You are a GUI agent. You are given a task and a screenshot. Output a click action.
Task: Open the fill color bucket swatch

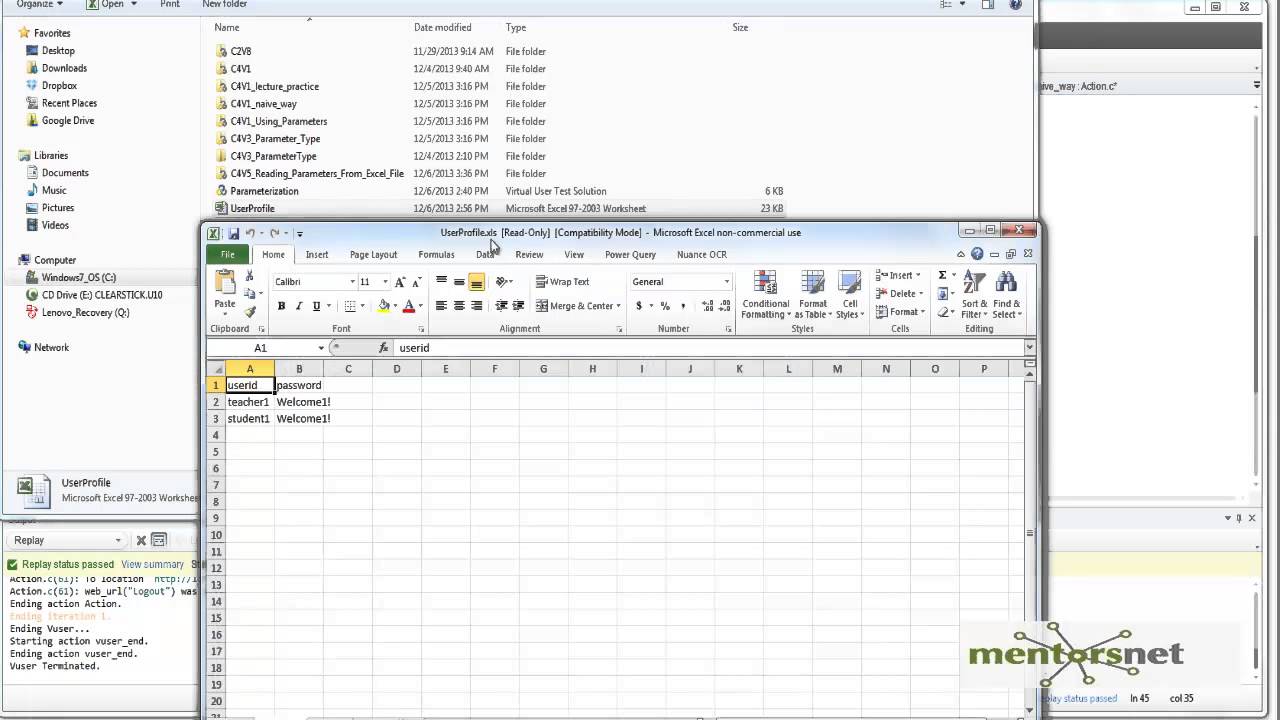(x=383, y=306)
